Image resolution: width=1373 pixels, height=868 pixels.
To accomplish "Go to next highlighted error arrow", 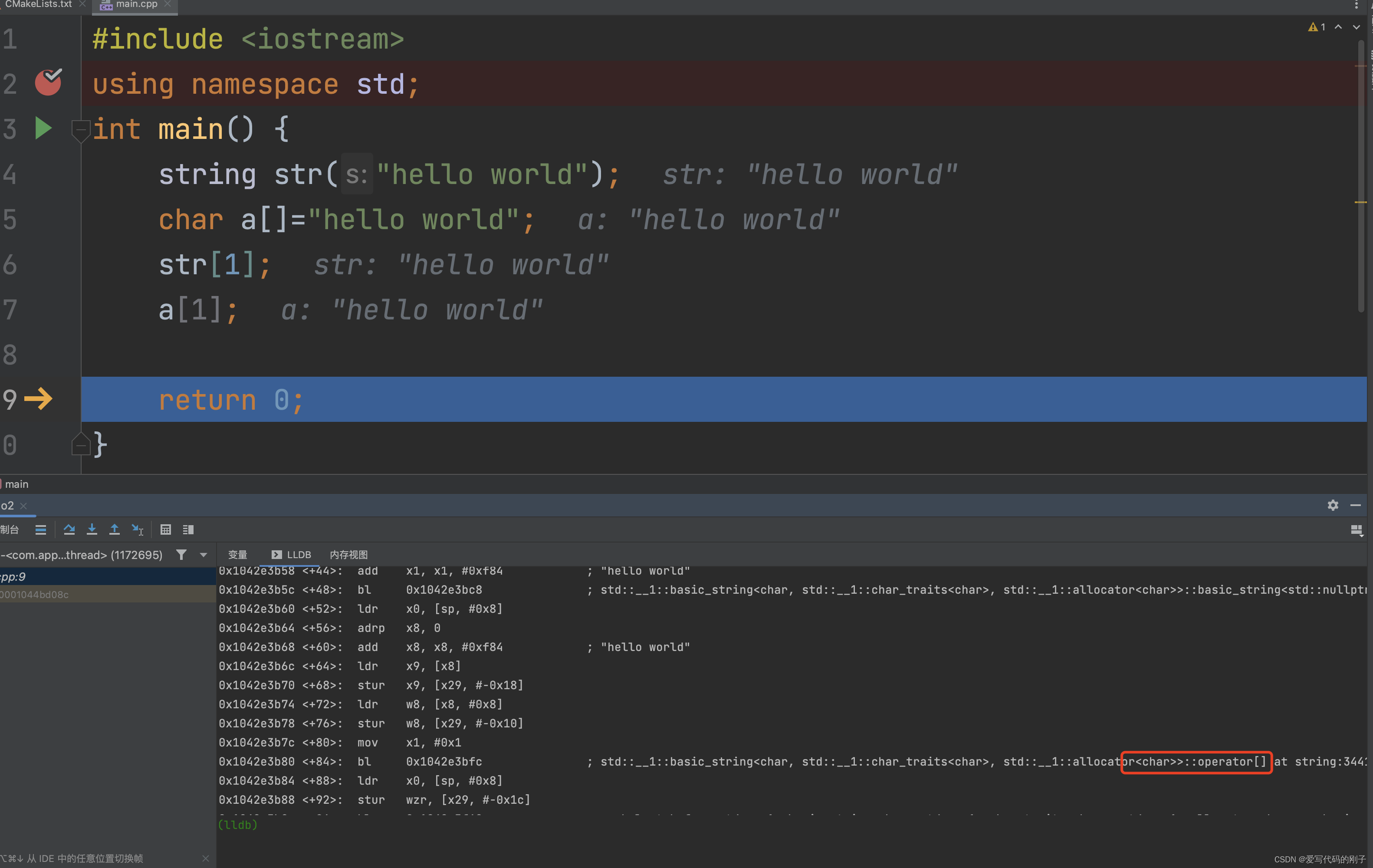I will (x=1357, y=27).
